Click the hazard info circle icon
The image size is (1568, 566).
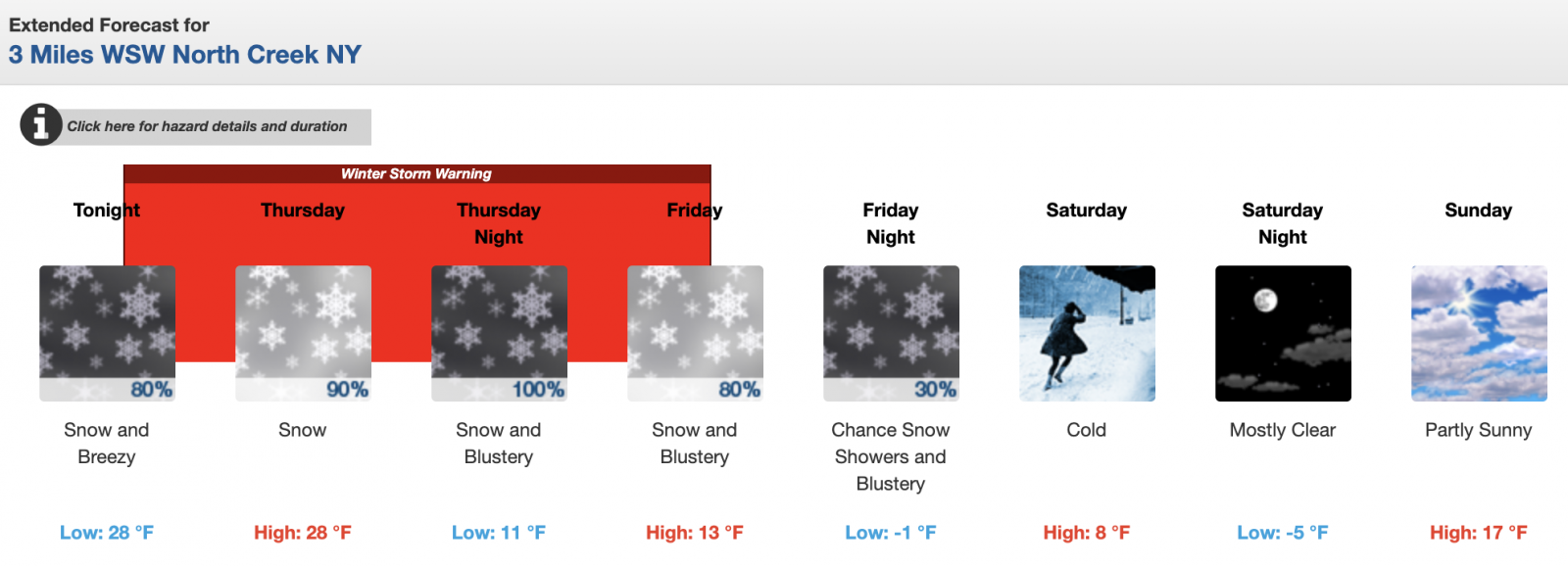click(x=41, y=124)
